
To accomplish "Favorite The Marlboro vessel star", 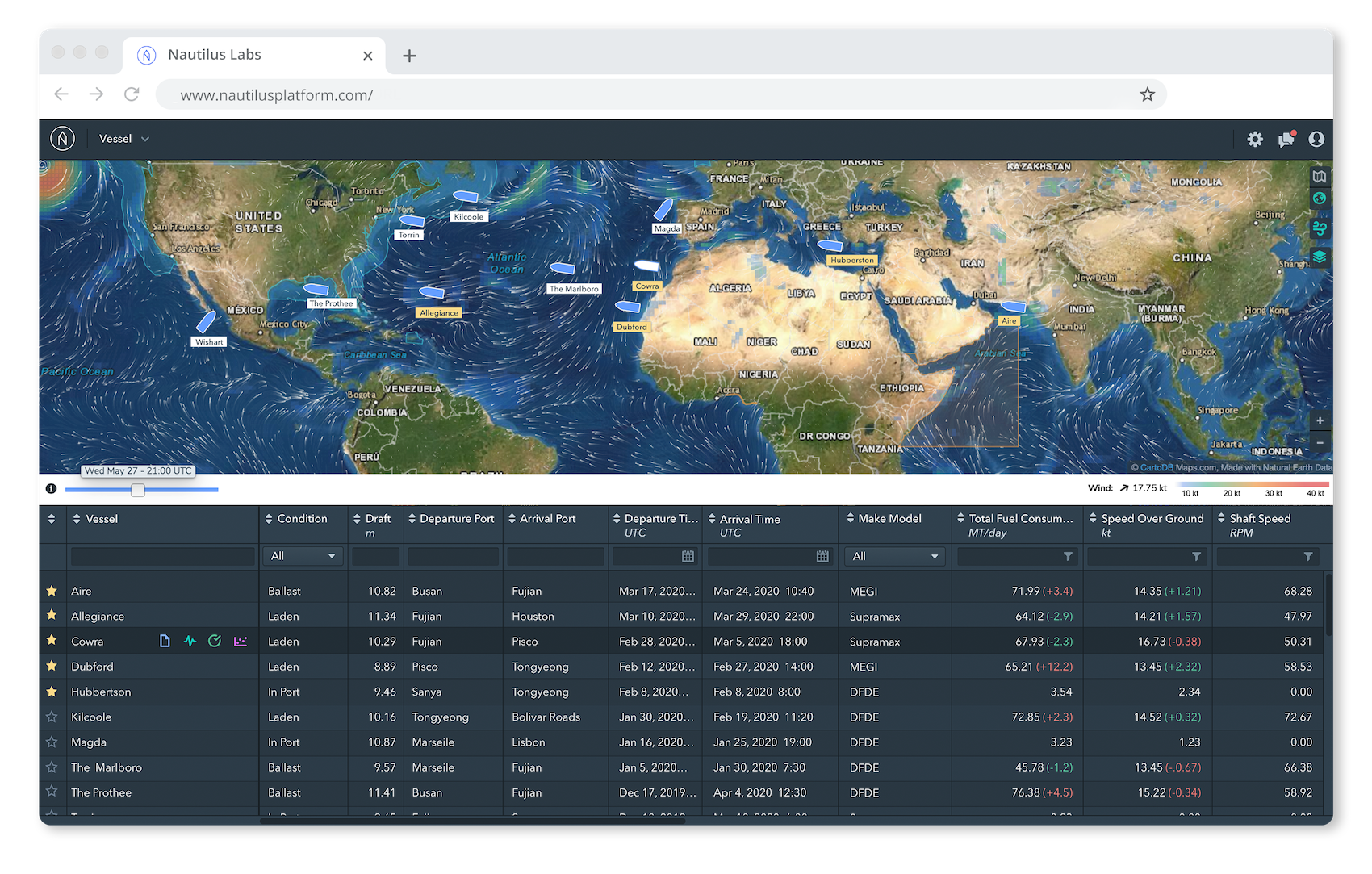I will [x=52, y=767].
